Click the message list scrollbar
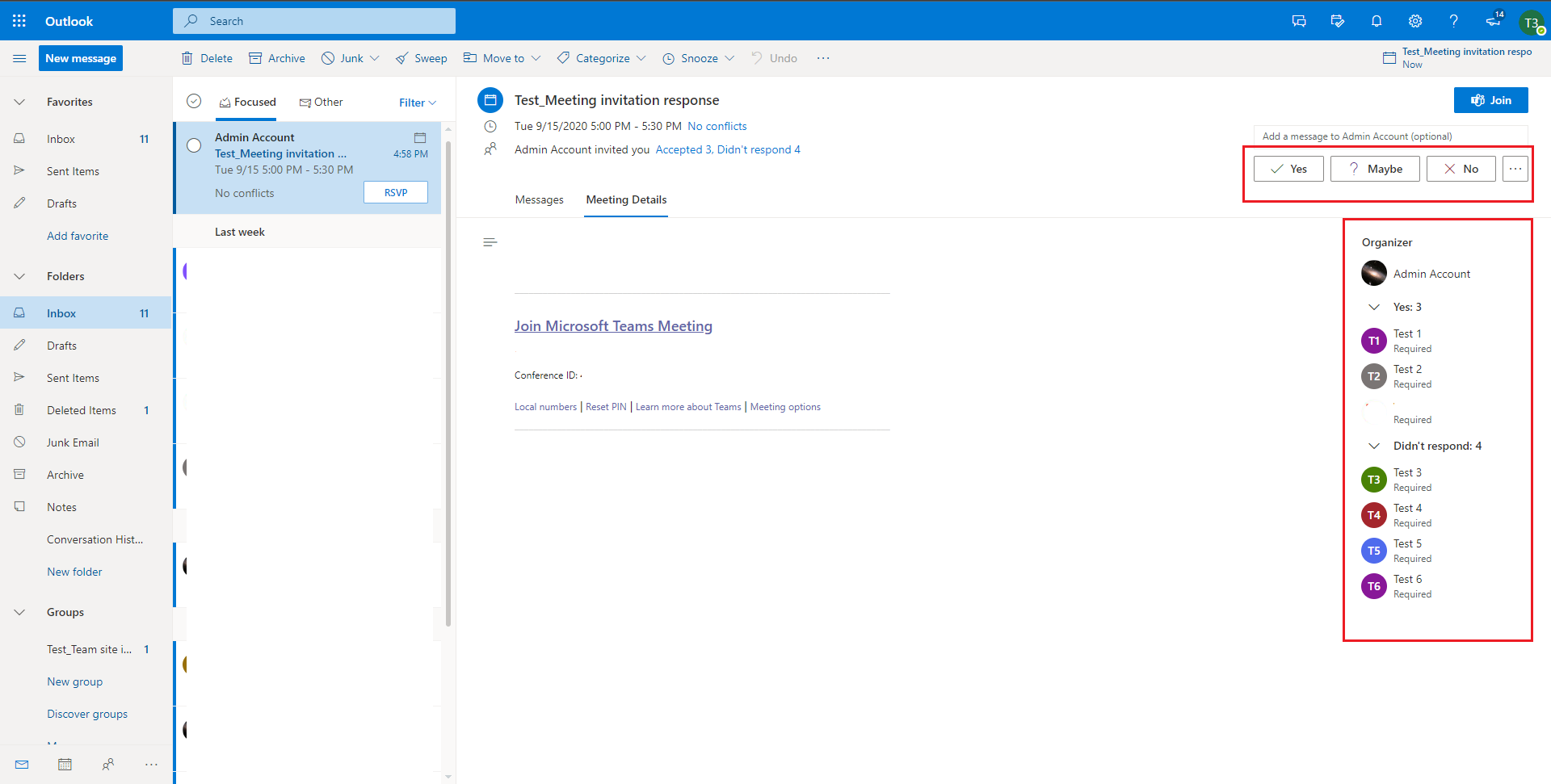 coord(448,384)
